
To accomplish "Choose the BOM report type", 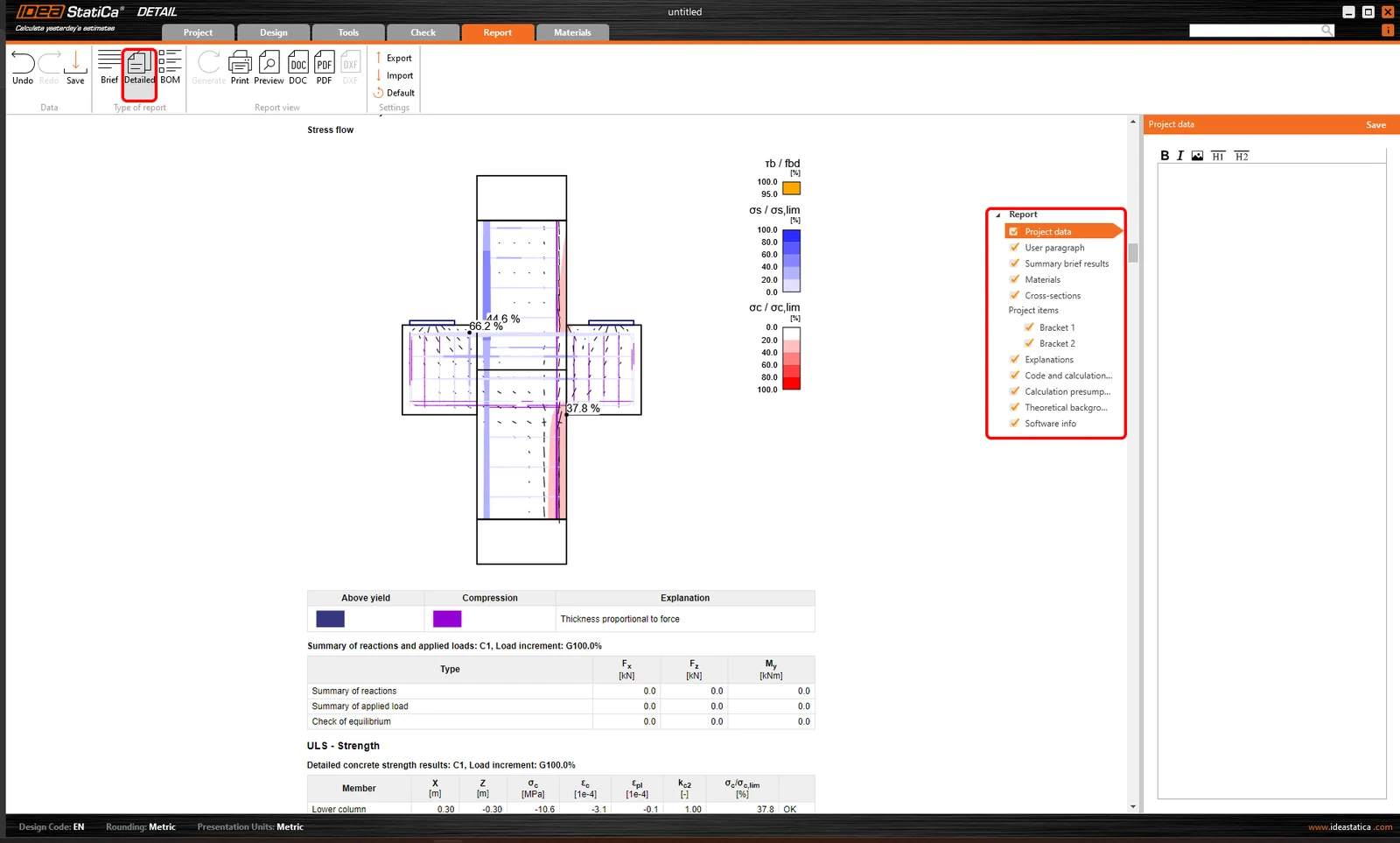I will click(171, 67).
